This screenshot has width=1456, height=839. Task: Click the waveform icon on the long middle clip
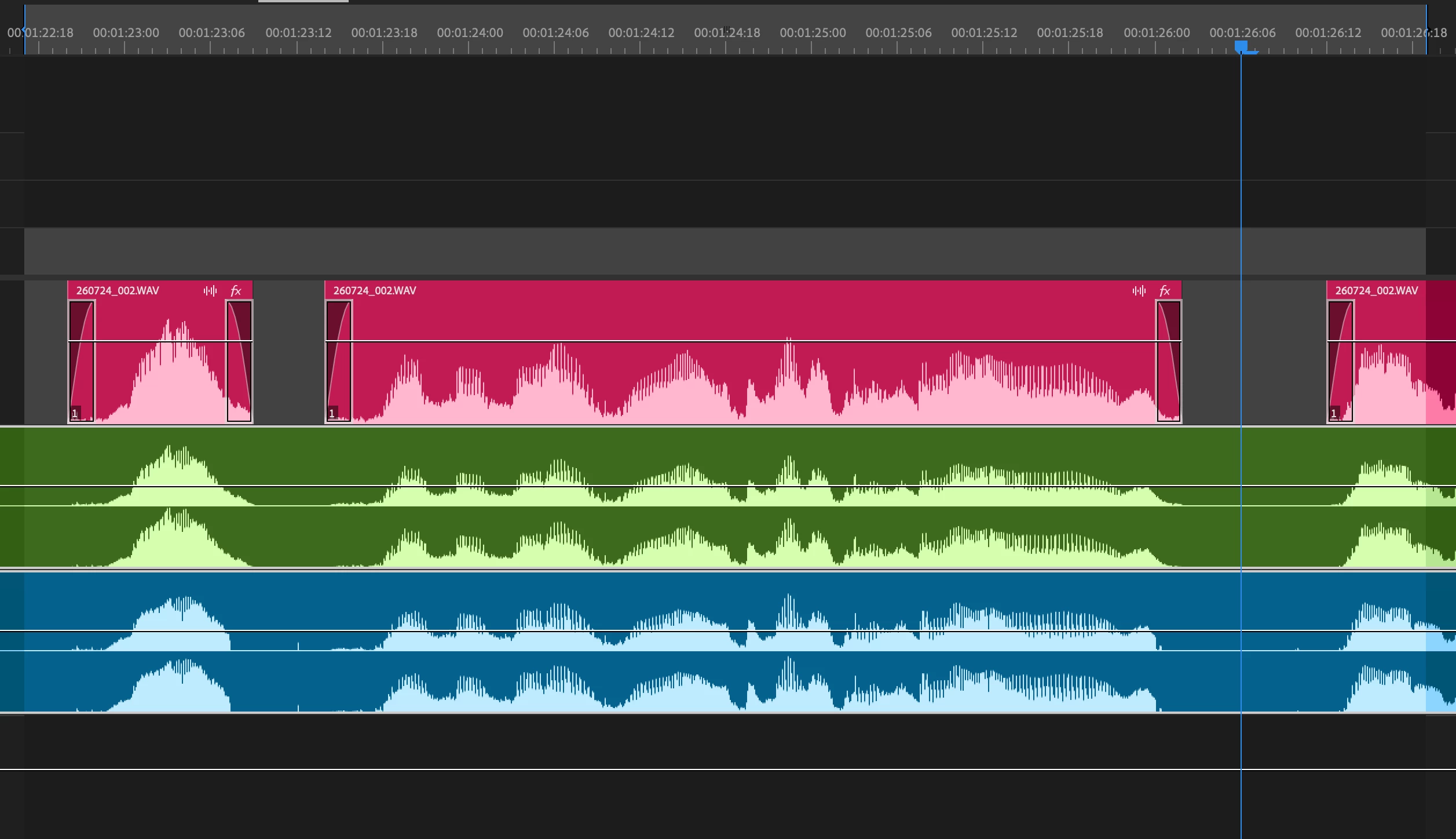[1139, 291]
